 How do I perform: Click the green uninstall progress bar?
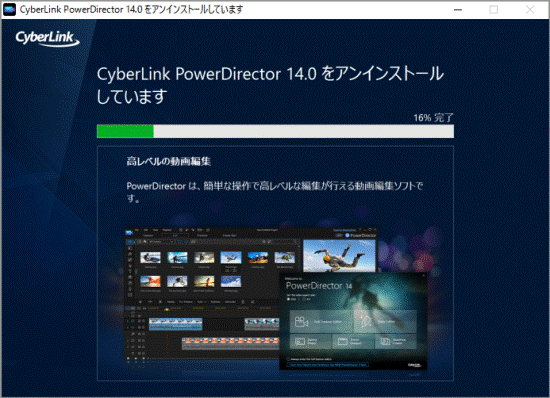(275, 131)
